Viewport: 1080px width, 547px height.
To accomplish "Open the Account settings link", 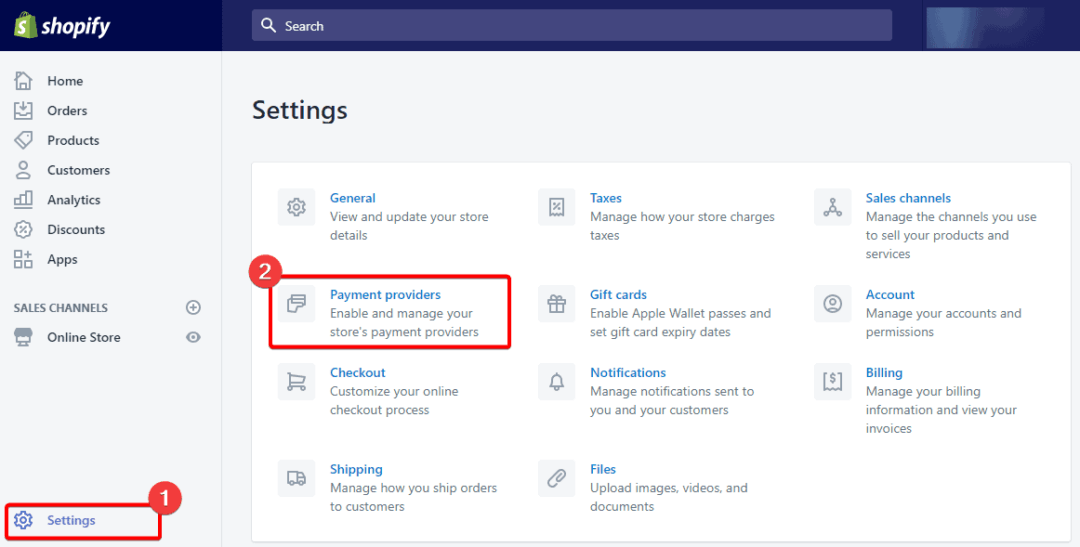I will (x=890, y=295).
